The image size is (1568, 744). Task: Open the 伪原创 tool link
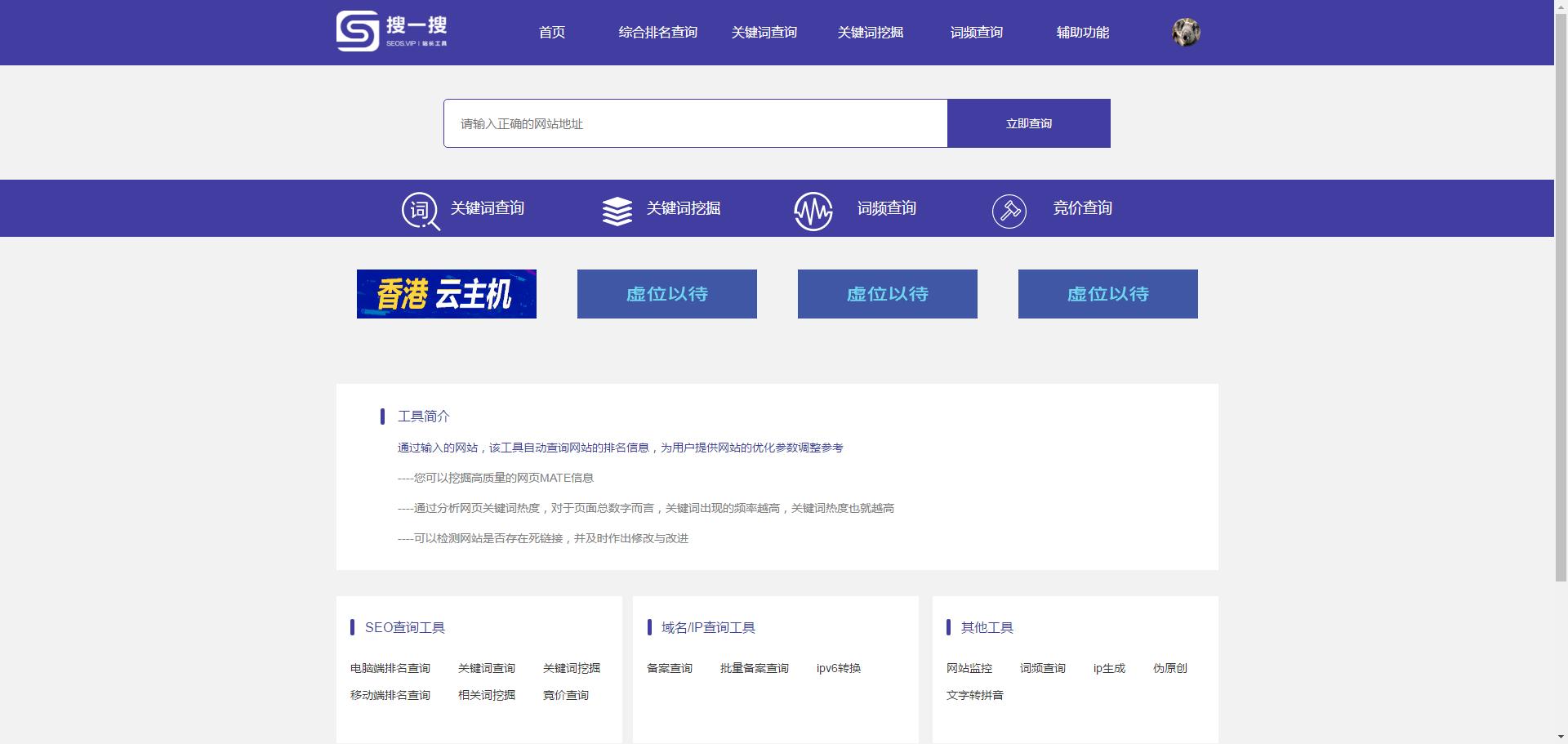pyautogui.click(x=1170, y=667)
